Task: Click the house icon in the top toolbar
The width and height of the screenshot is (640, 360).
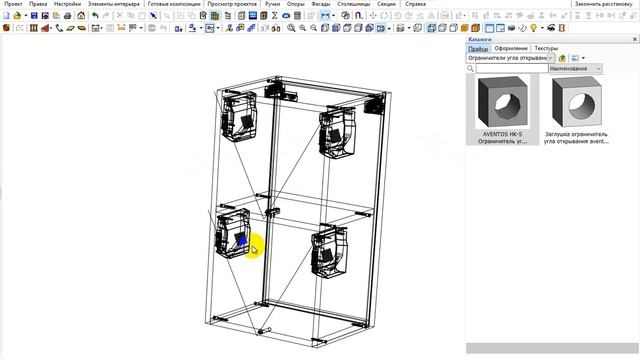Action: point(81,16)
